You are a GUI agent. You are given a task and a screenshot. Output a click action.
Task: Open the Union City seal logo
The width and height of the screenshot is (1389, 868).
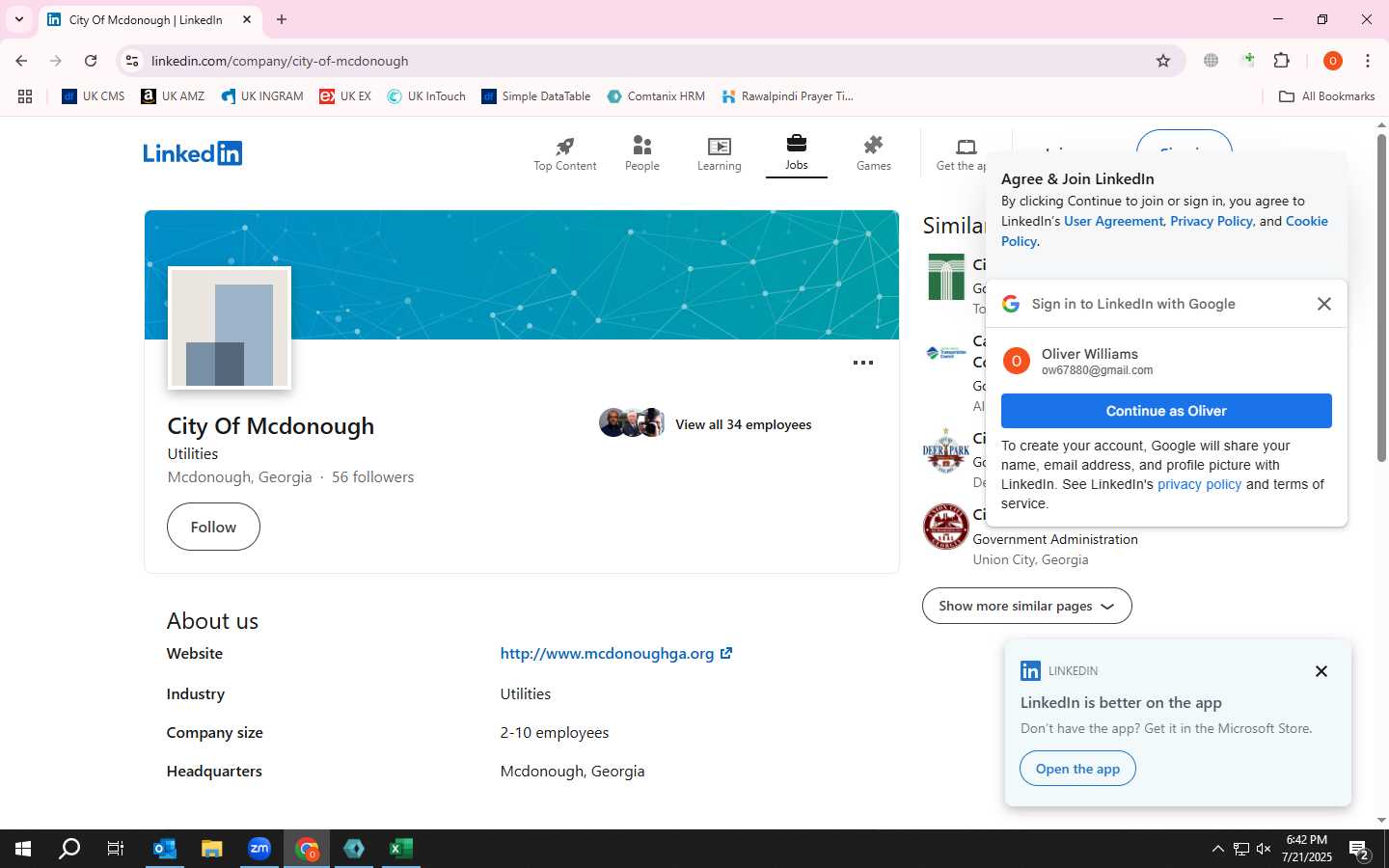[x=945, y=527]
